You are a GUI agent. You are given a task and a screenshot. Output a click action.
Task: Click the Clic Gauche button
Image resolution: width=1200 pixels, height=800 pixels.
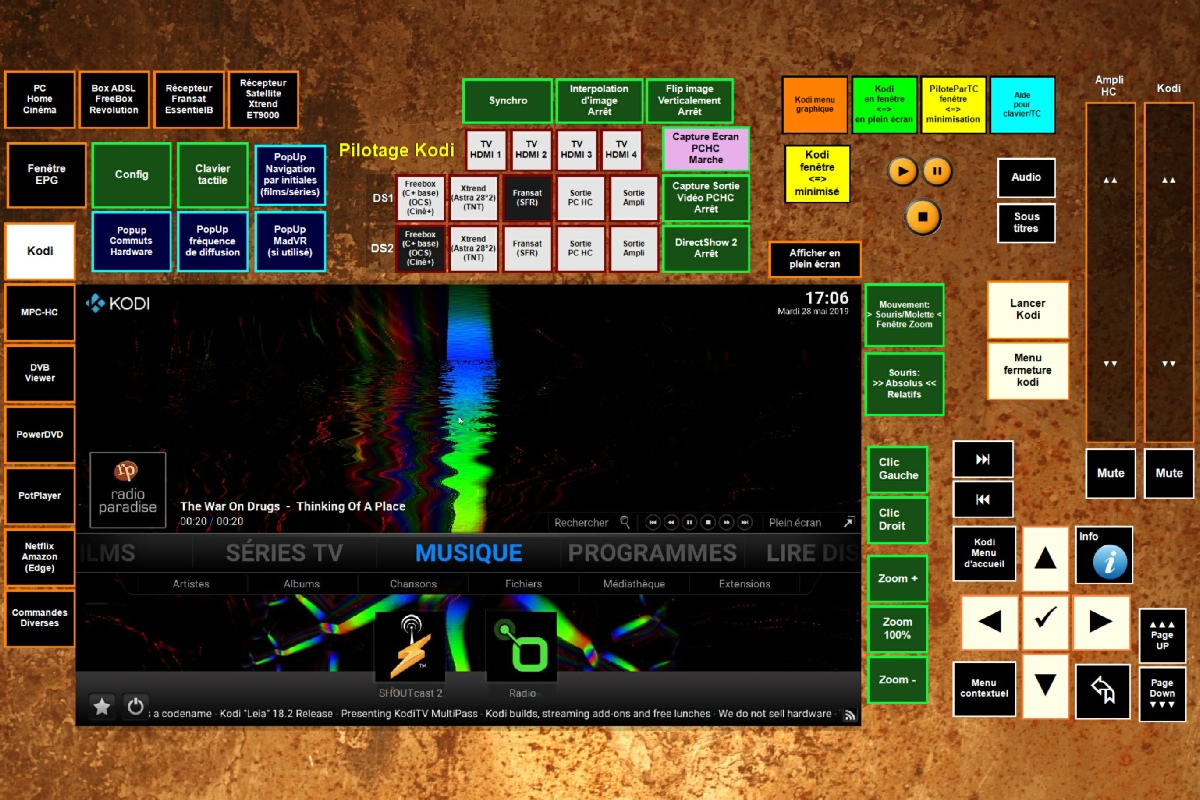[x=898, y=469]
